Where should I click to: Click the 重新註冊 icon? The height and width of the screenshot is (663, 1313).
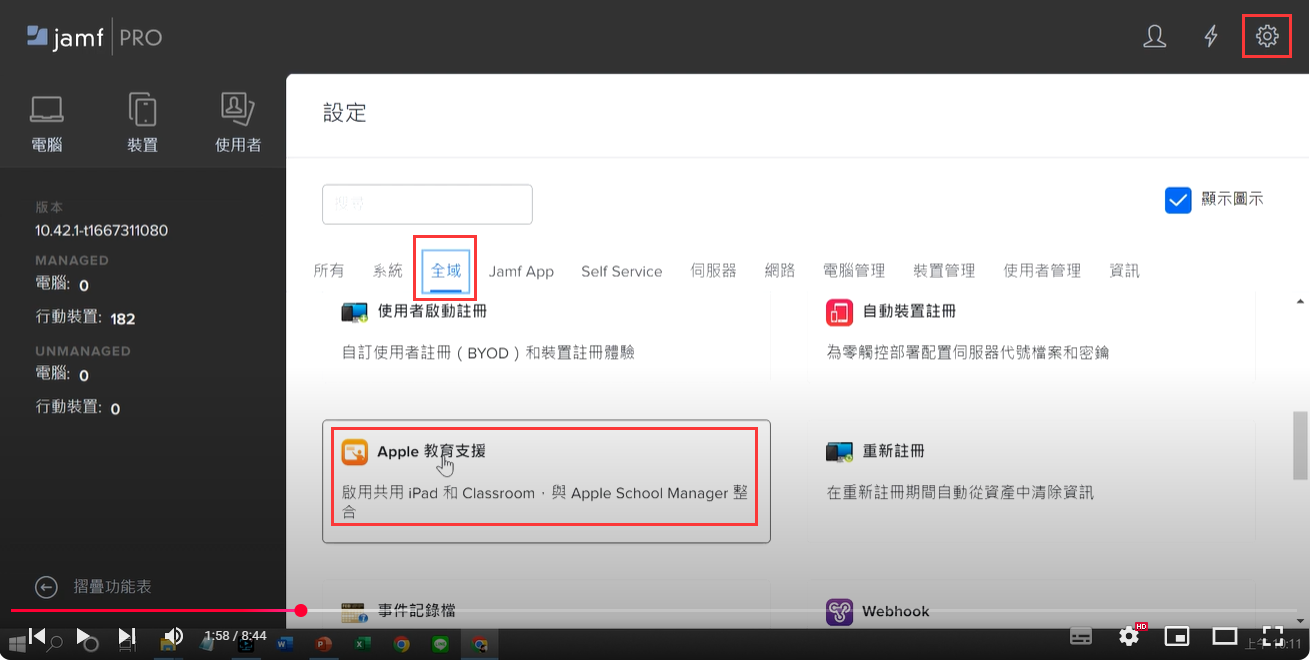click(x=840, y=452)
